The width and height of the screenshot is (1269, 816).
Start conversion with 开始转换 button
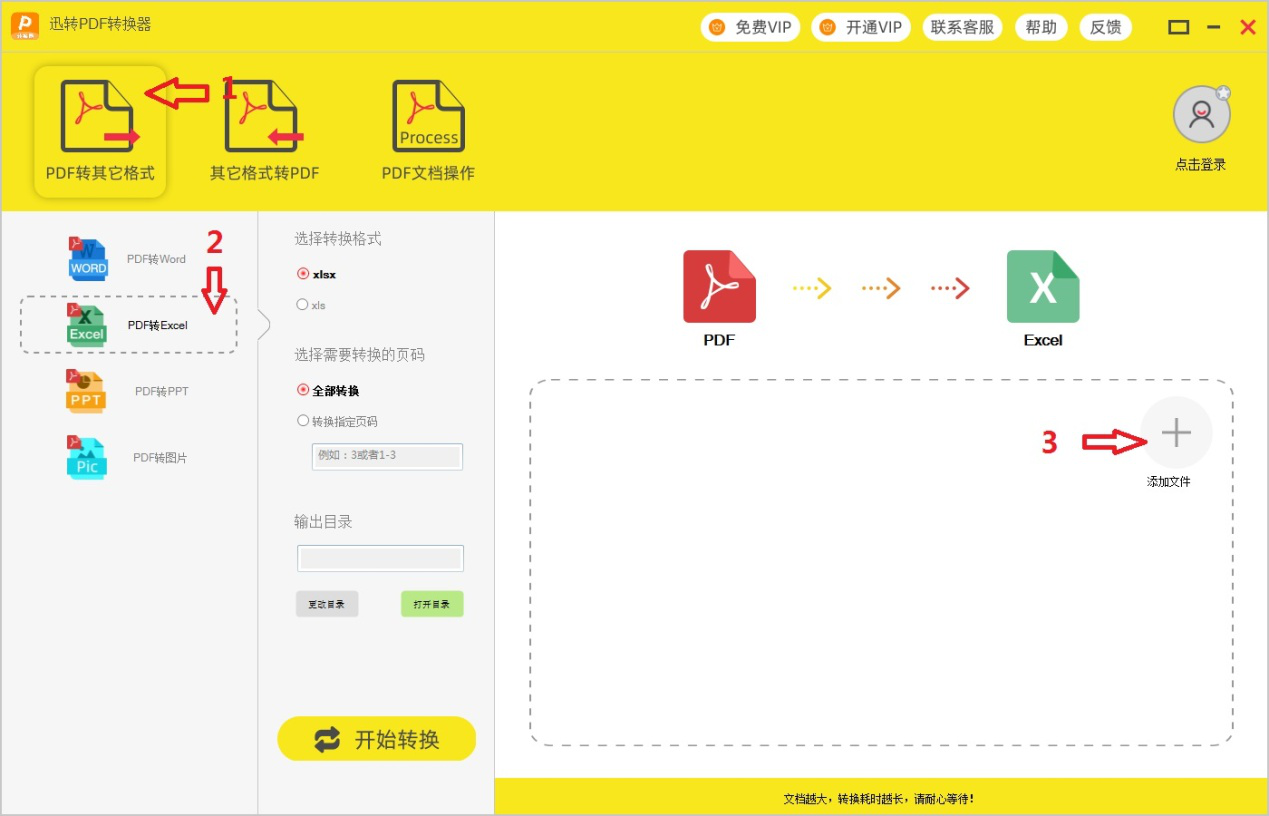pyautogui.click(x=377, y=739)
